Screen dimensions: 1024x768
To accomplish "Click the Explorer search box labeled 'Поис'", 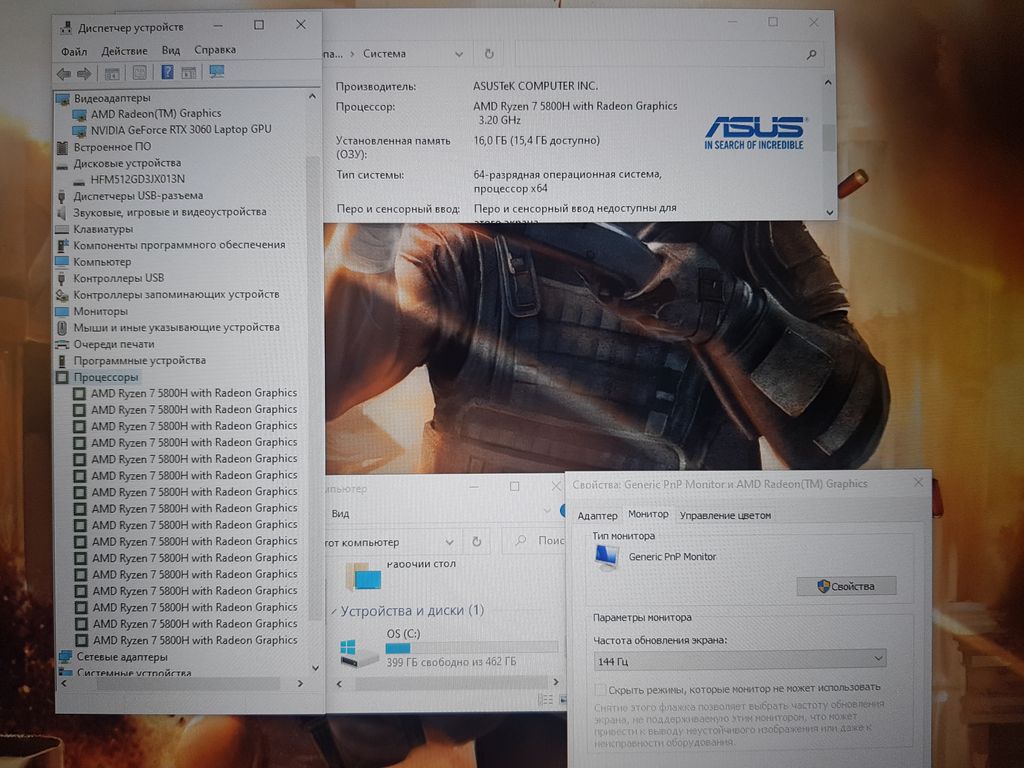I will 534,541.
